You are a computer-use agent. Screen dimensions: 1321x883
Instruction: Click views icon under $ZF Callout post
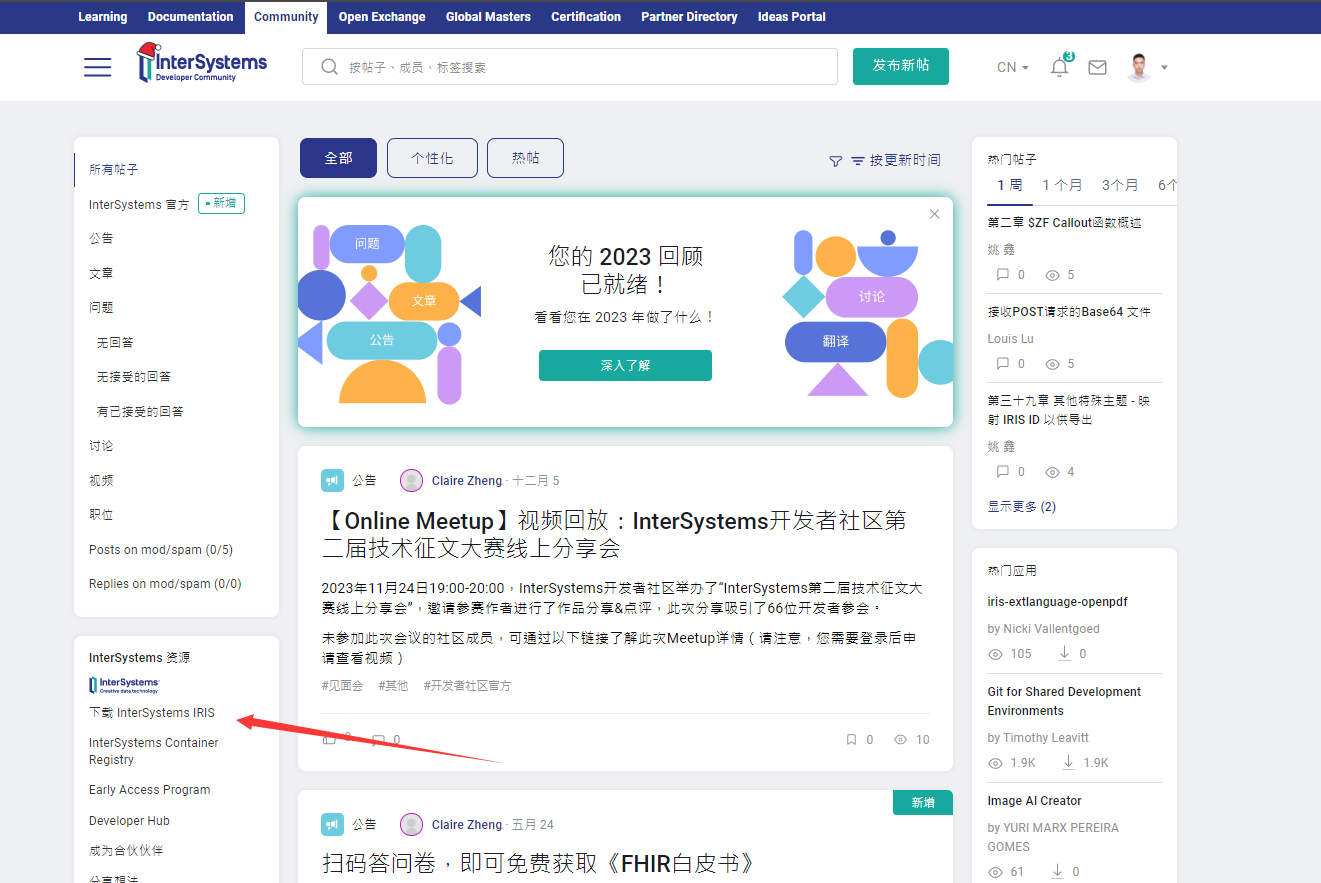click(x=1052, y=275)
